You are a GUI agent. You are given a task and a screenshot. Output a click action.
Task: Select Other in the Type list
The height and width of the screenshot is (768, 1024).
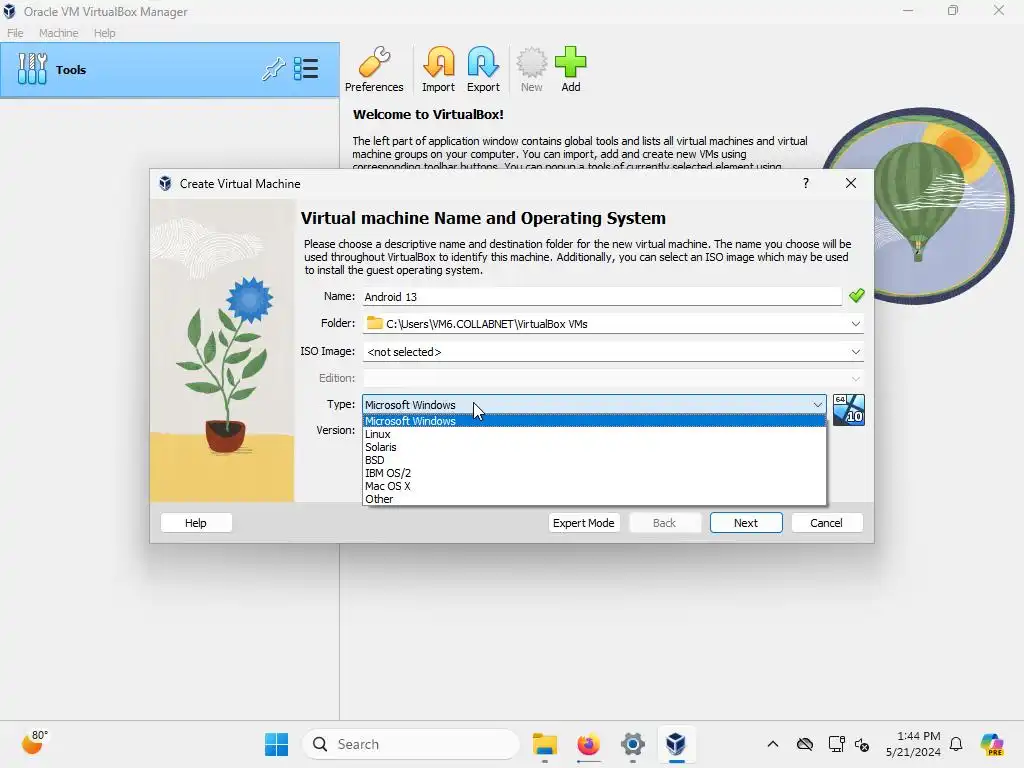[x=594, y=500]
